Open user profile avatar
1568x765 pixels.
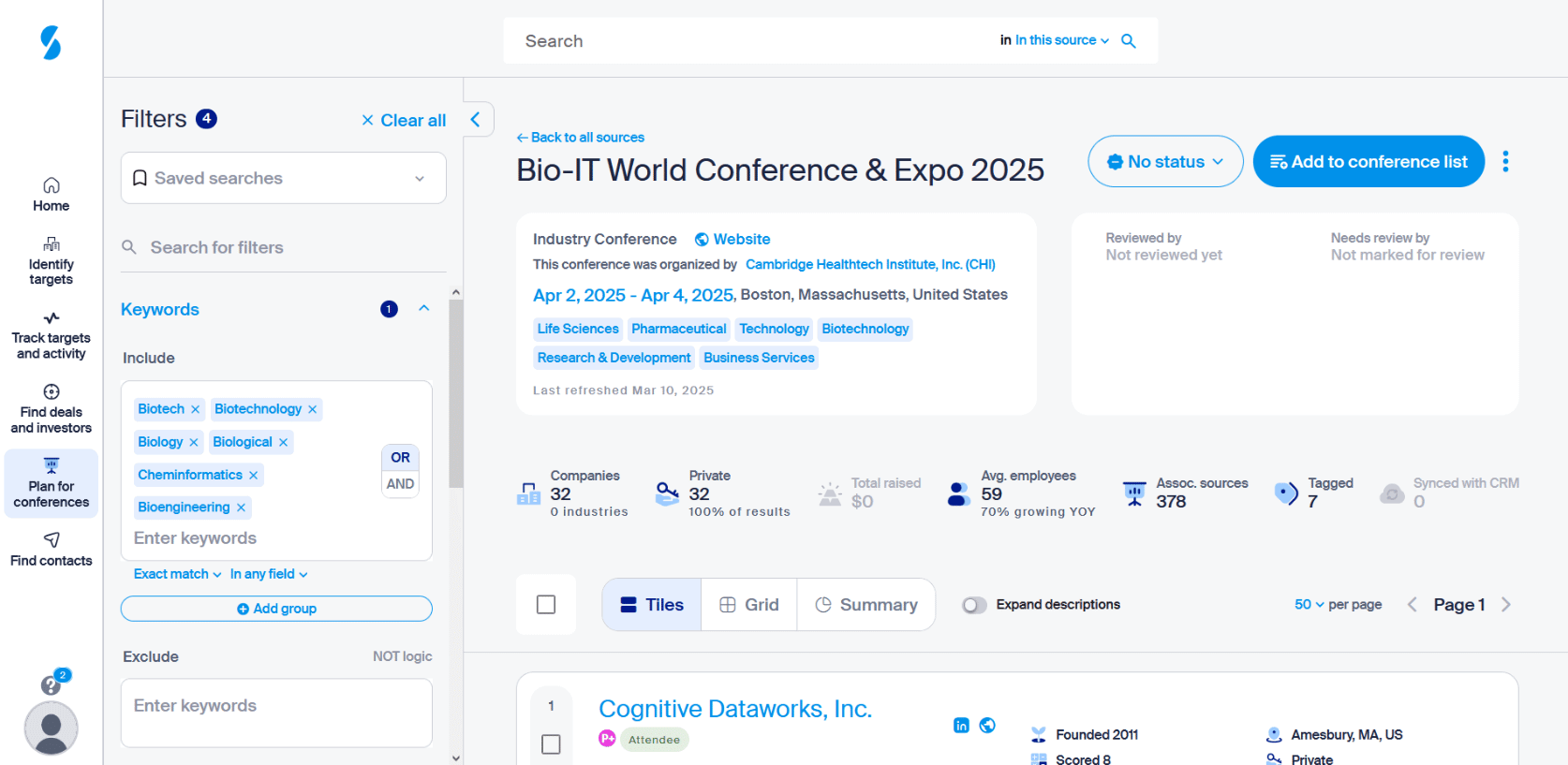(x=51, y=728)
